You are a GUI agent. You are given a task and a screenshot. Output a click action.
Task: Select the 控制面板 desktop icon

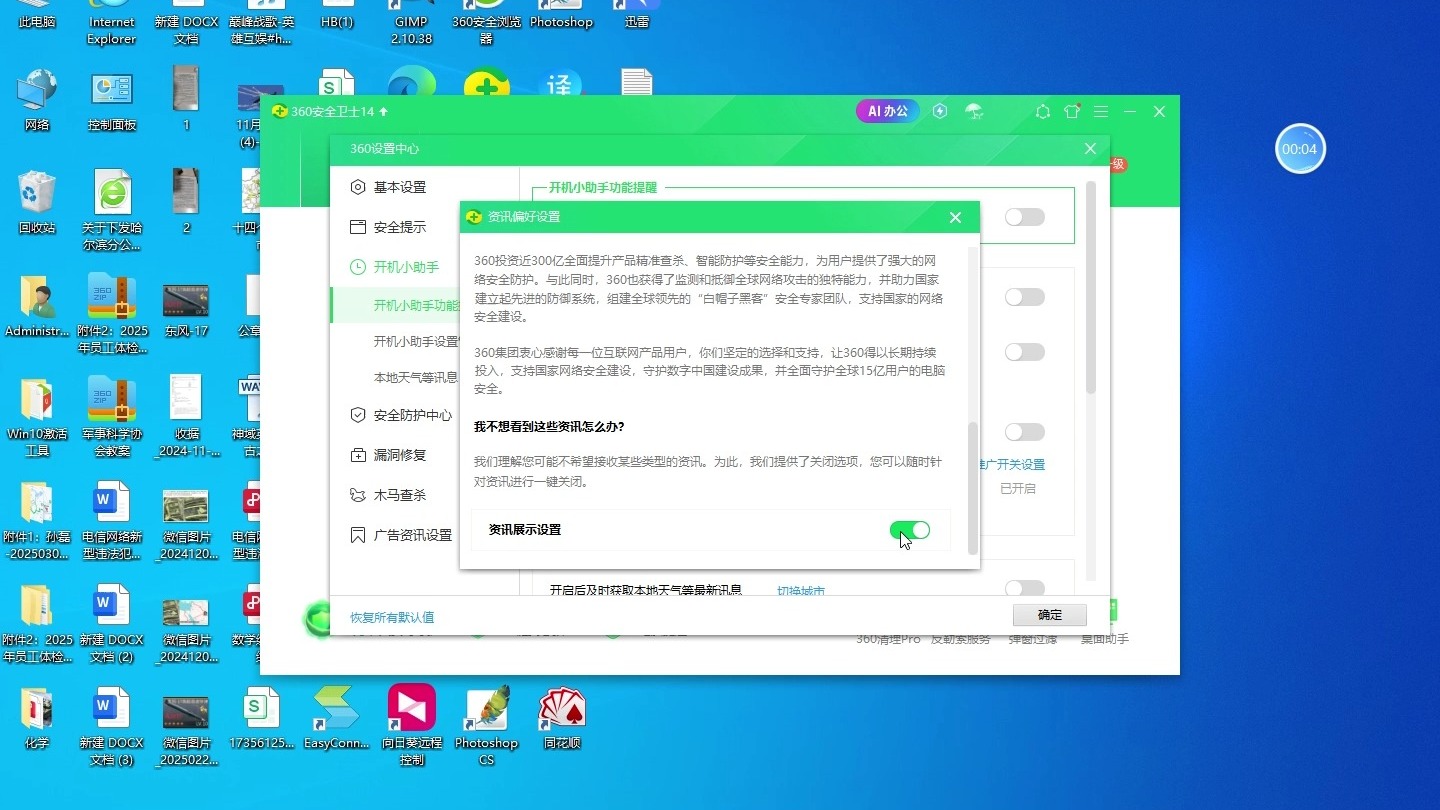[x=112, y=100]
